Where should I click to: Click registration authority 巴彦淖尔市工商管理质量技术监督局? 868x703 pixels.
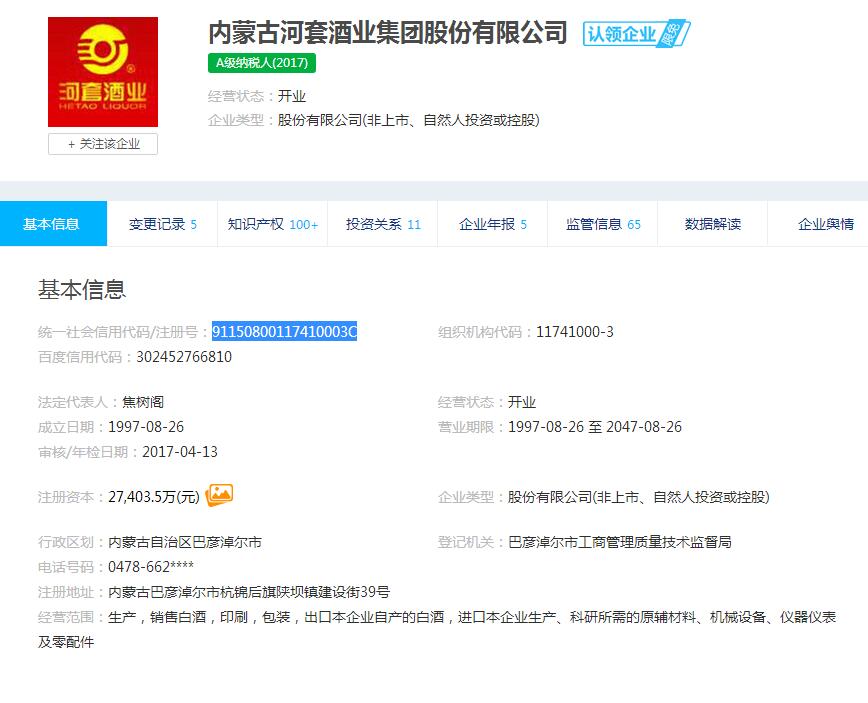click(x=619, y=542)
